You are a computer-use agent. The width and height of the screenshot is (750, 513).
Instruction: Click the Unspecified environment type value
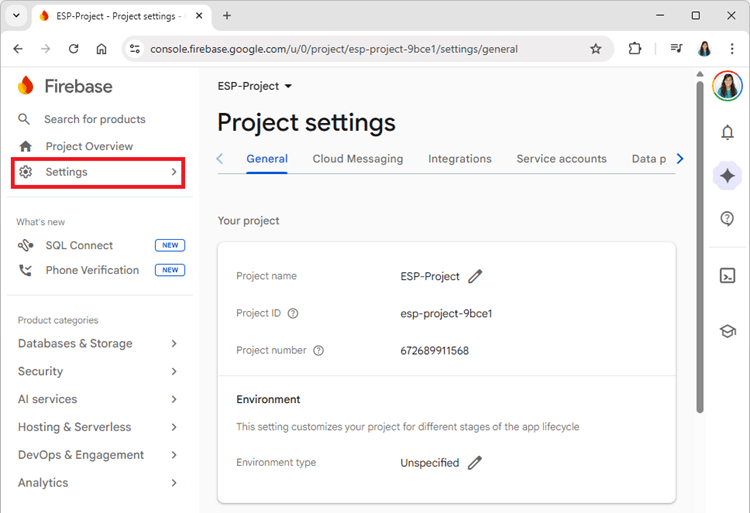[x=430, y=463]
